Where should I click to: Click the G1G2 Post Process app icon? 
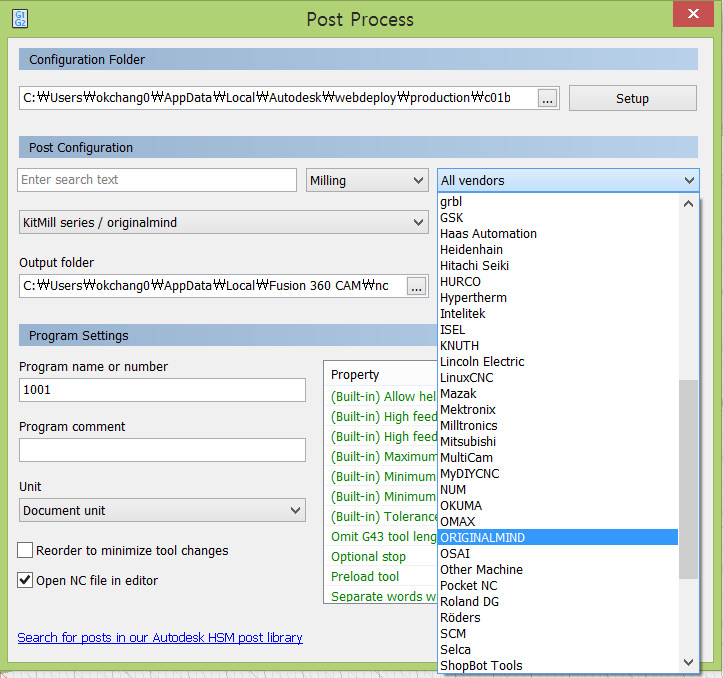20,19
